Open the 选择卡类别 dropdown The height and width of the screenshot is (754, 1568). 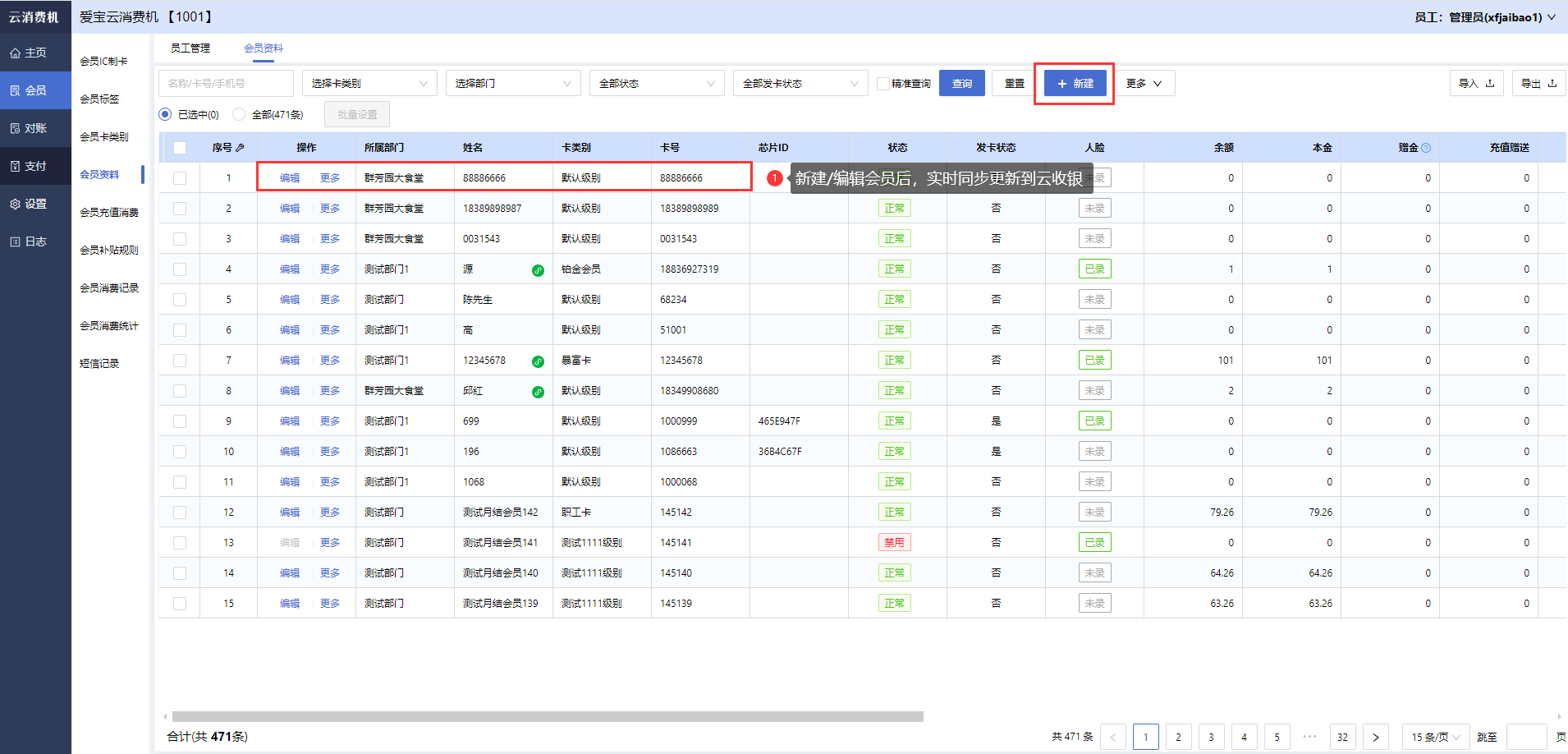click(x=369, y=84)
